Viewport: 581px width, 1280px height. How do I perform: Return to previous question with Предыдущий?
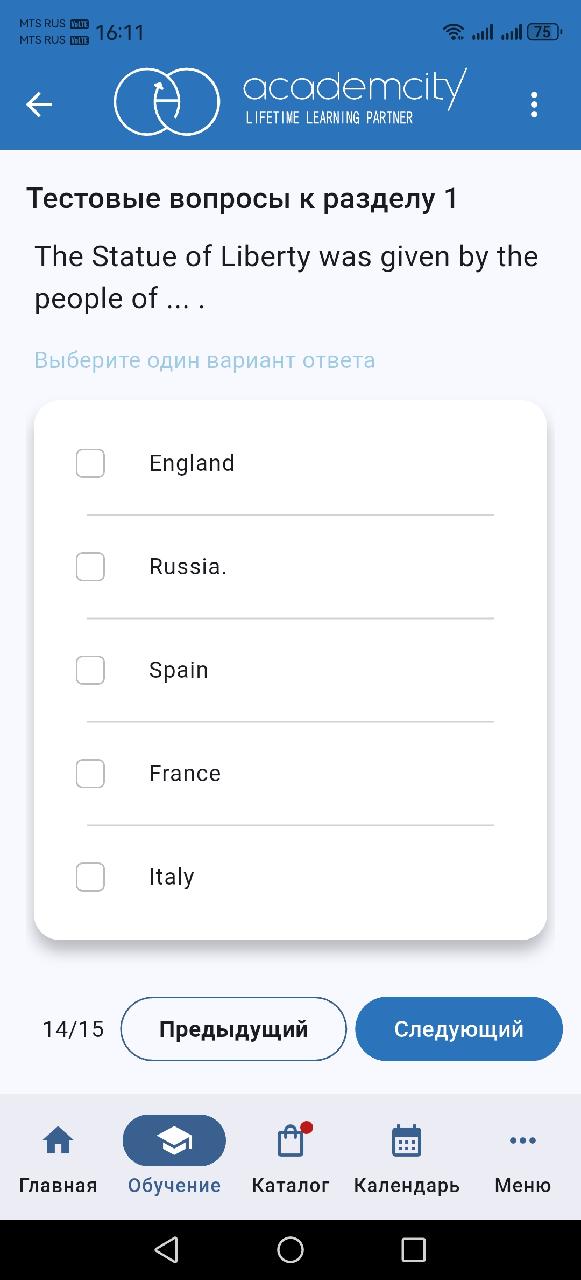[x=233, y=1029]
